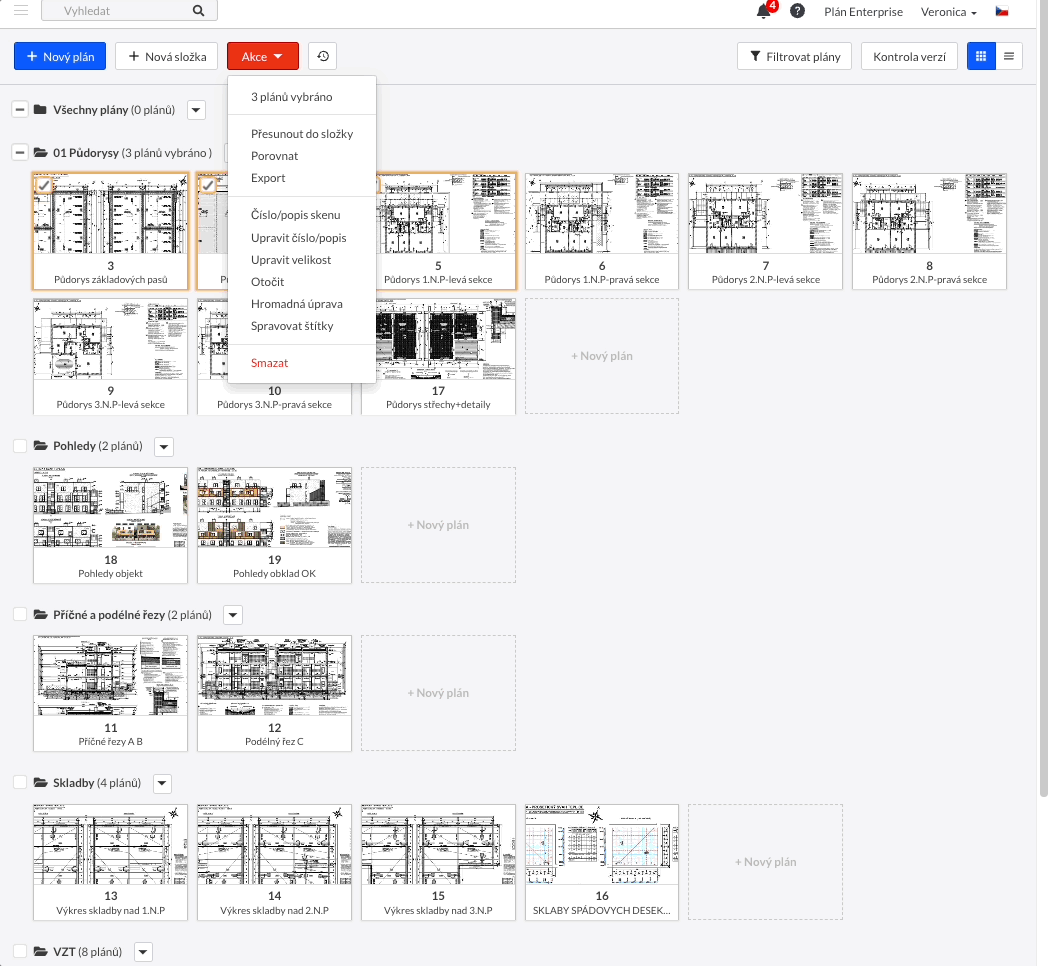Uncheck the second selected plan thumbnail checkbox
Viewport: 1050px width, 966px height.
tap(208, 185)
